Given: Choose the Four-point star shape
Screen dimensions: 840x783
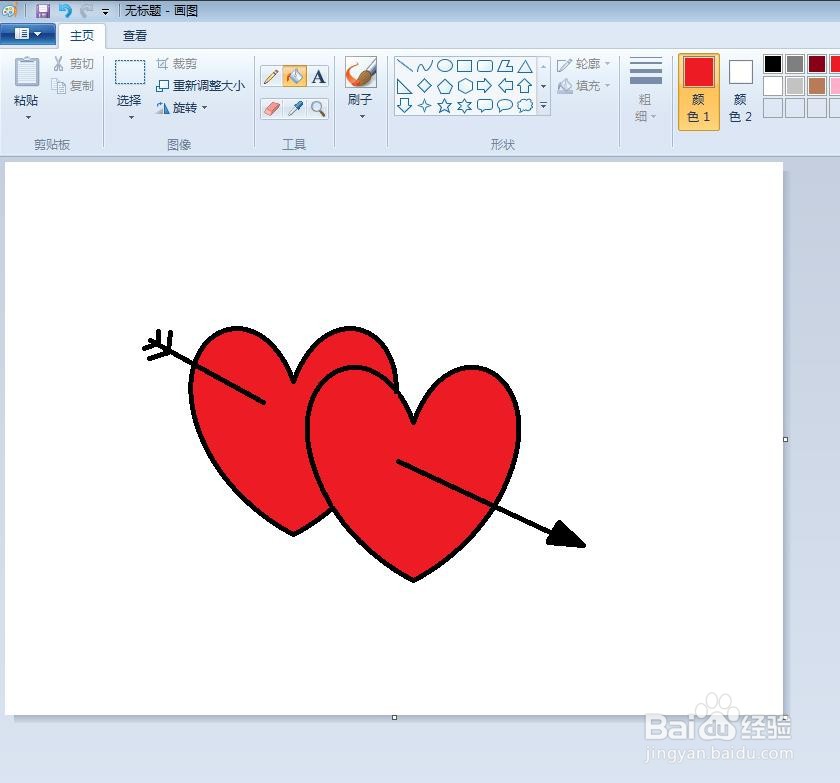Looking at the screenshot, I should 425,106.
